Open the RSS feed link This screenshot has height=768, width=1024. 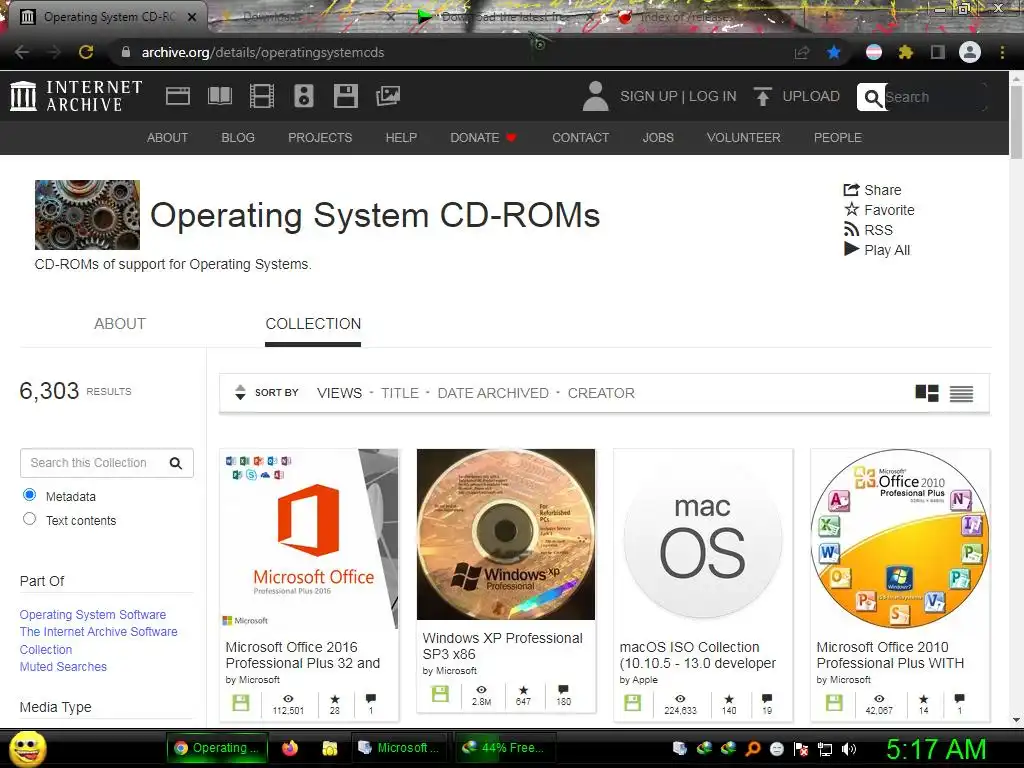[x=868, y=230]
